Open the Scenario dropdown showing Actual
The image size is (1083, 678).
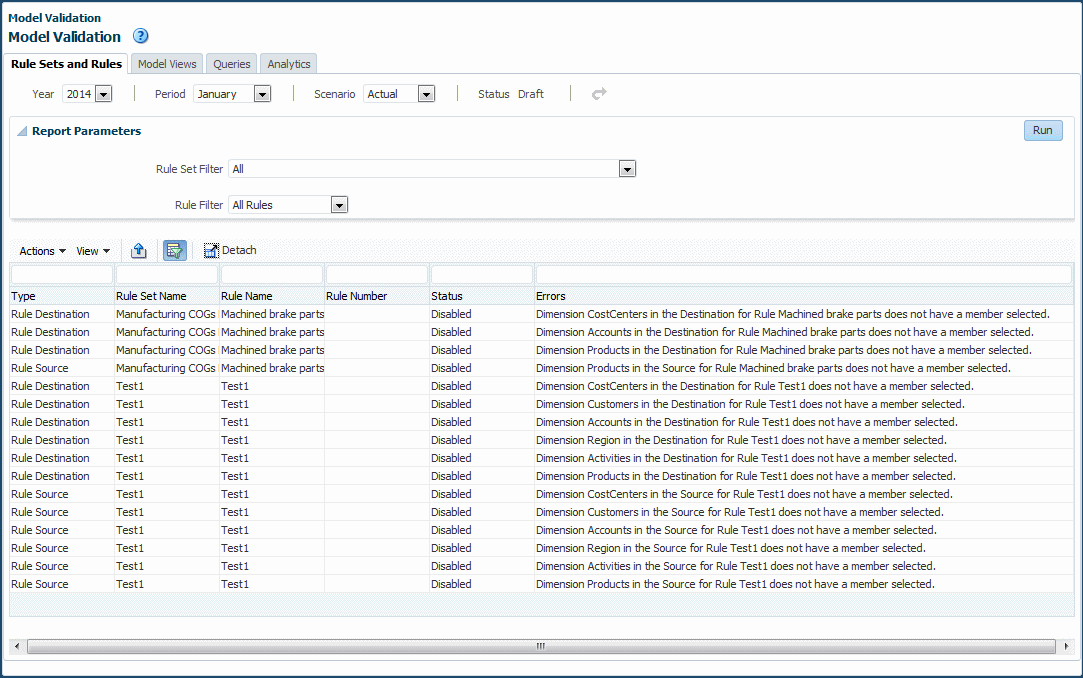pyautogui.click(x=426, y=94)
